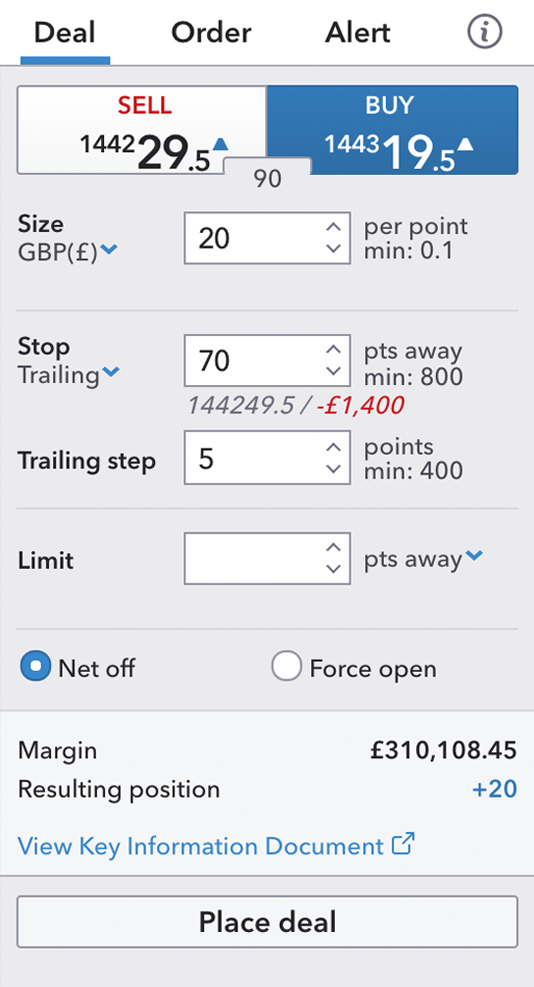
Task: Open View Key Information Document link
Action: coord(200,845)
